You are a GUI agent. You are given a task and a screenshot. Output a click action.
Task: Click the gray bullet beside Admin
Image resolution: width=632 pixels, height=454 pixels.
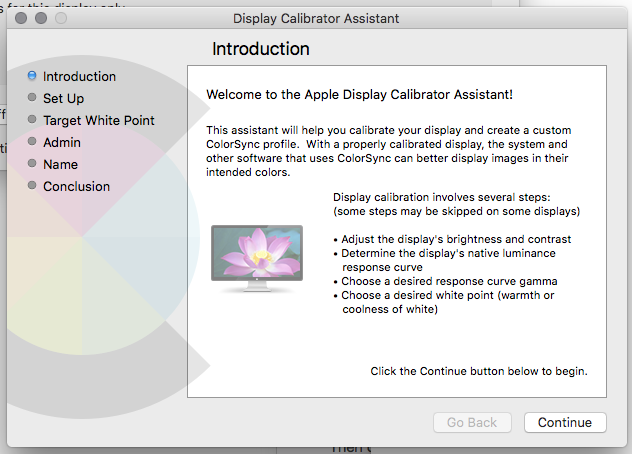pos(32,141)
